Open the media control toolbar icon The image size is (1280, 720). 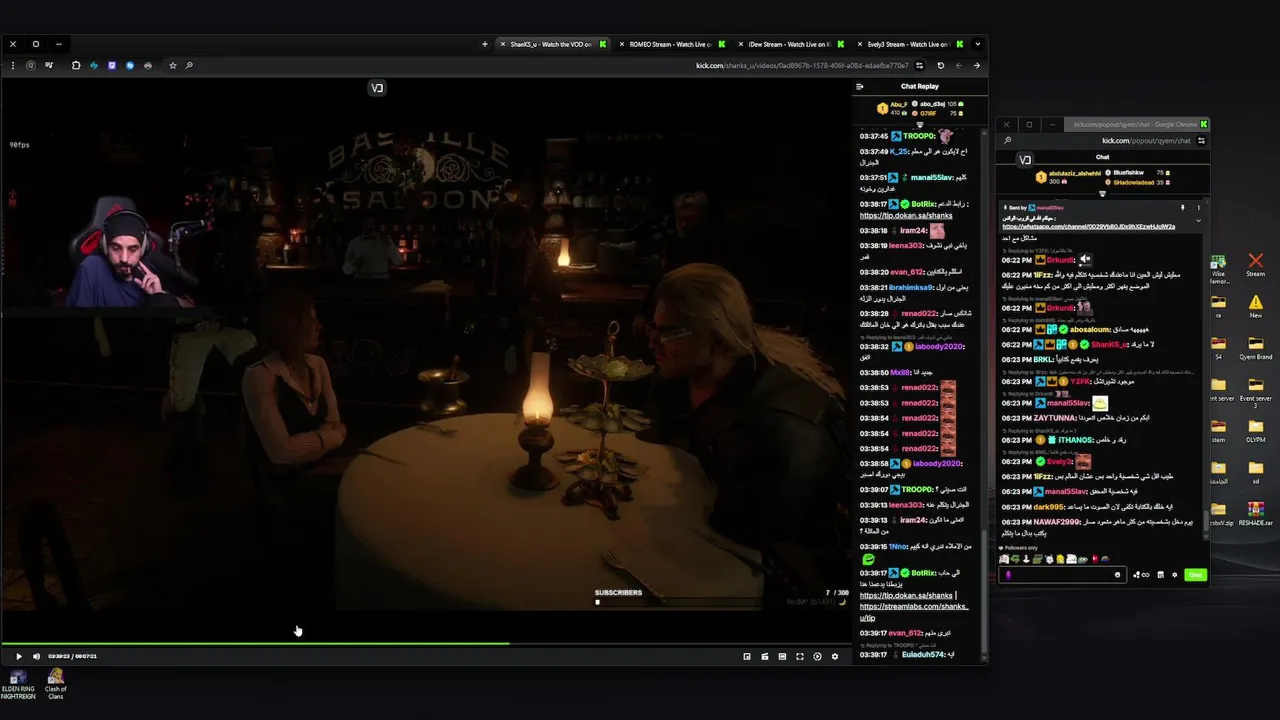48,66
